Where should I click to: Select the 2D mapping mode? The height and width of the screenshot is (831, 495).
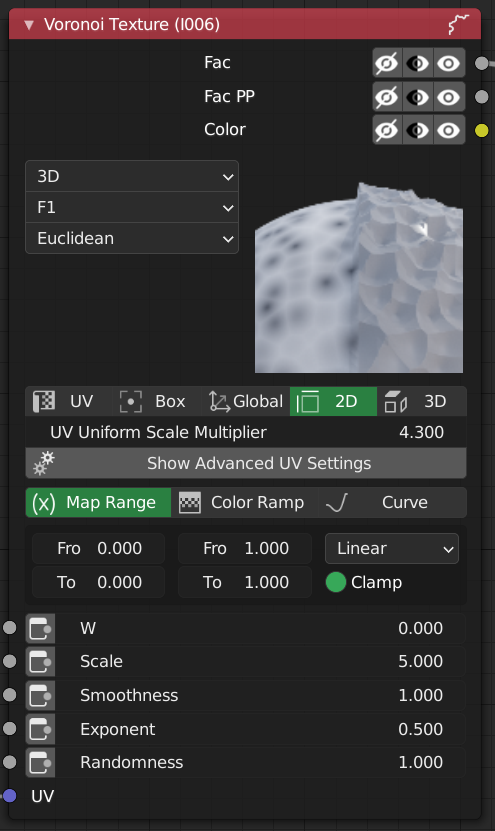(x=333, y=401)
